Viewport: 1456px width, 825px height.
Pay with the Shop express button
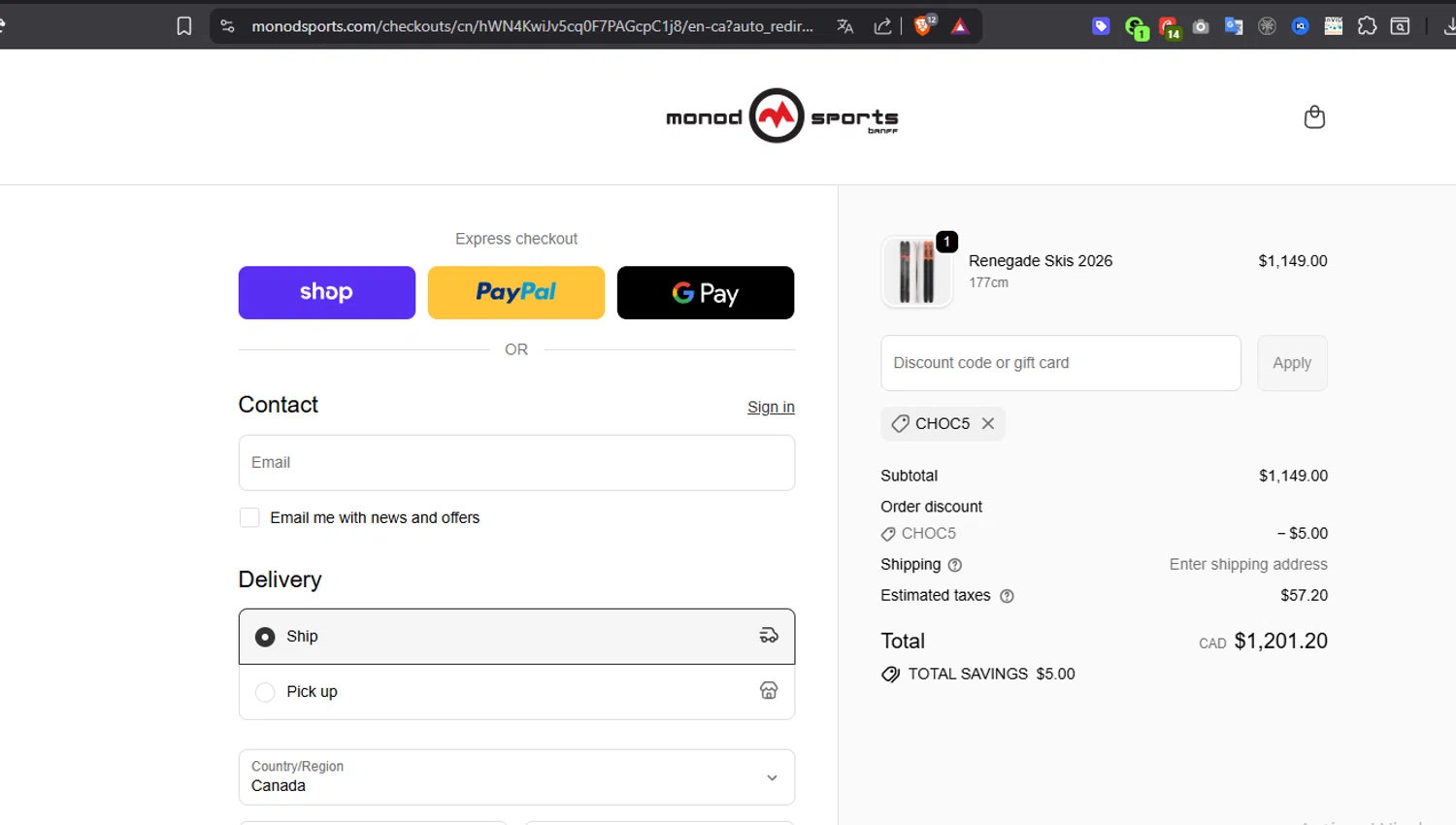coord(327,292)
